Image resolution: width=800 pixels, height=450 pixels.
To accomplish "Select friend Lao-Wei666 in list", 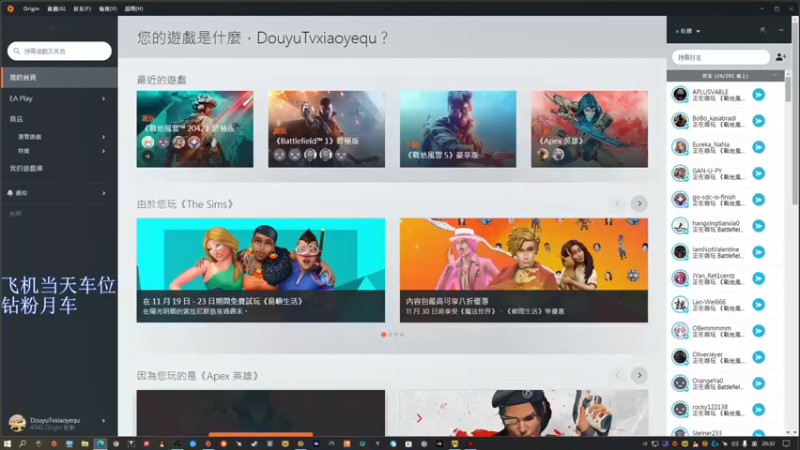I will 725,305.
